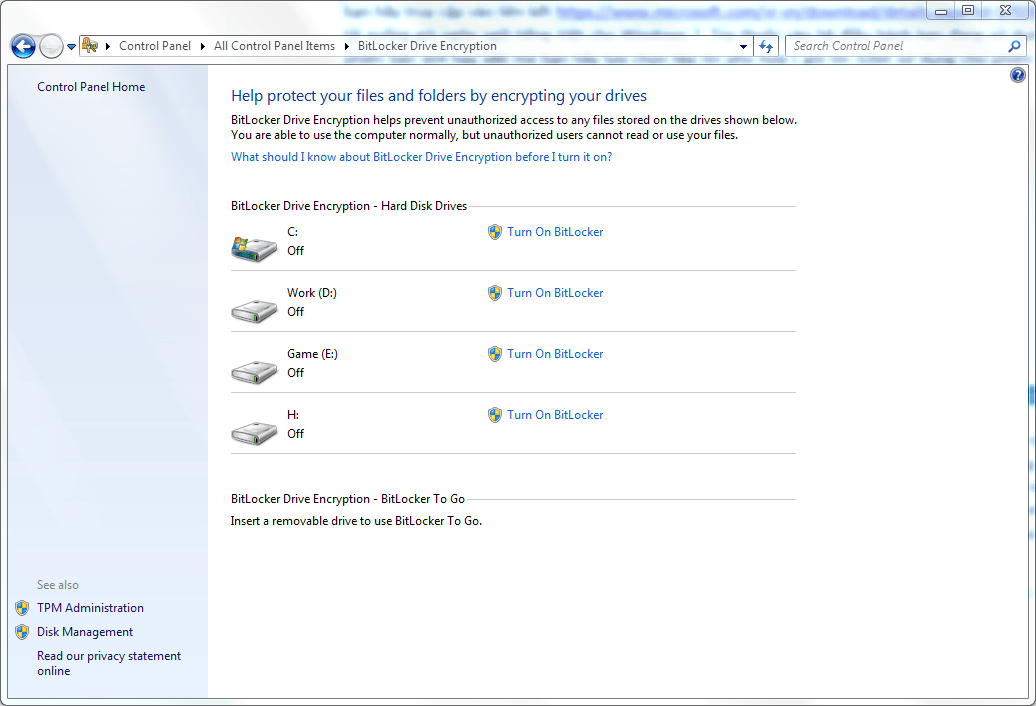Click the shield icon for drive C:
1036x706 pixels.
coord(495,232)
